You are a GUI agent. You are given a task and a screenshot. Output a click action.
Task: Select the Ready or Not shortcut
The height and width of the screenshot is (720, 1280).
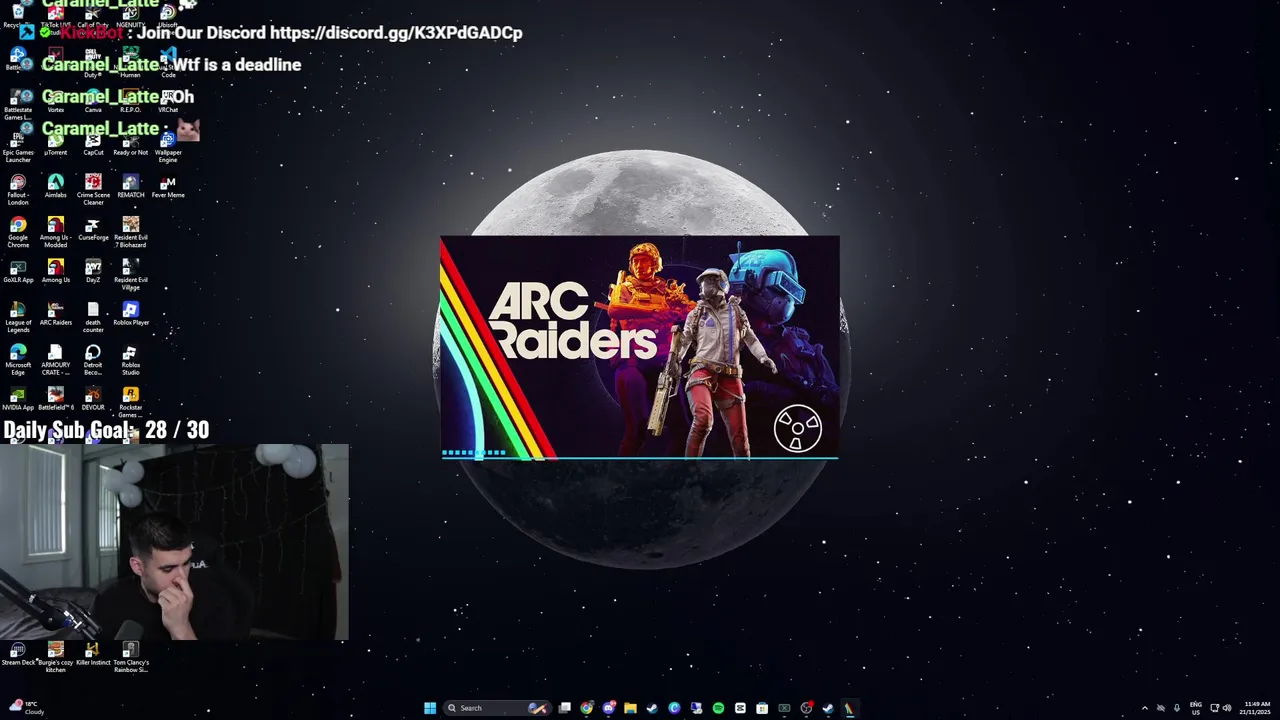(131, 144)
